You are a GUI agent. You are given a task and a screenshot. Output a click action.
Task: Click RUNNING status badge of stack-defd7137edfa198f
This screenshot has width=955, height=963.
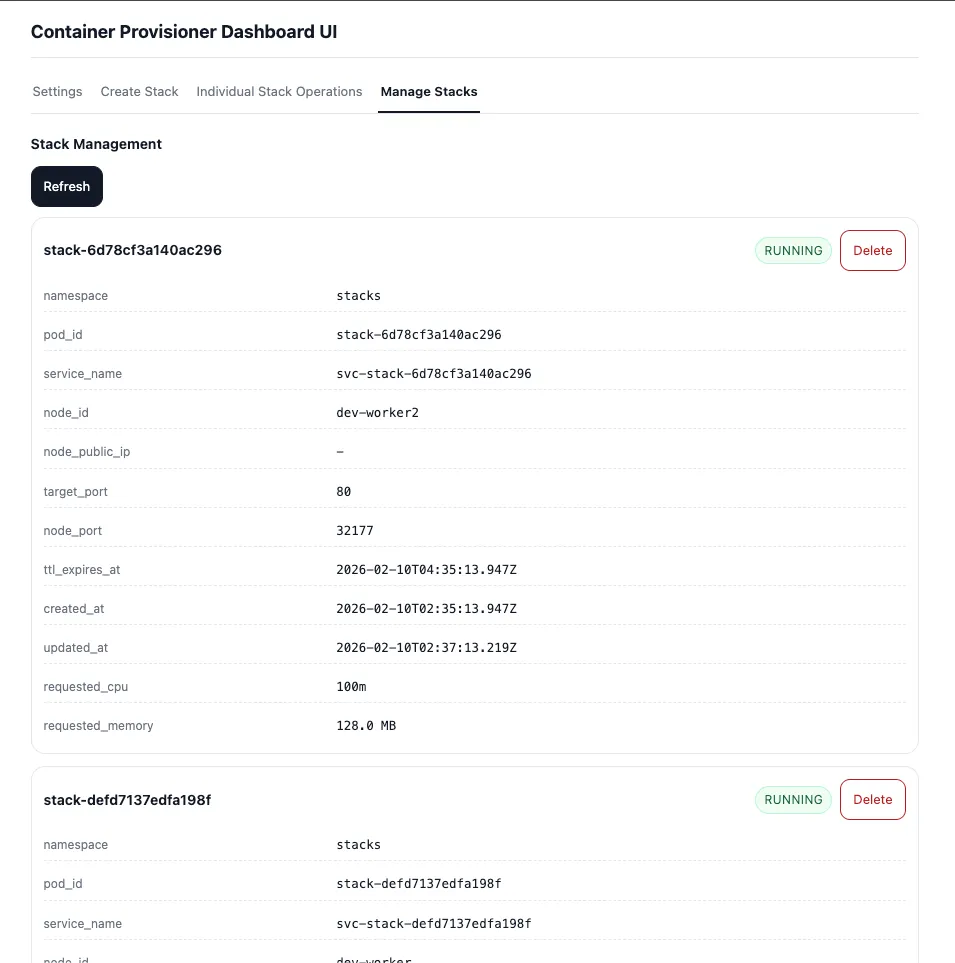pos(793,799)
